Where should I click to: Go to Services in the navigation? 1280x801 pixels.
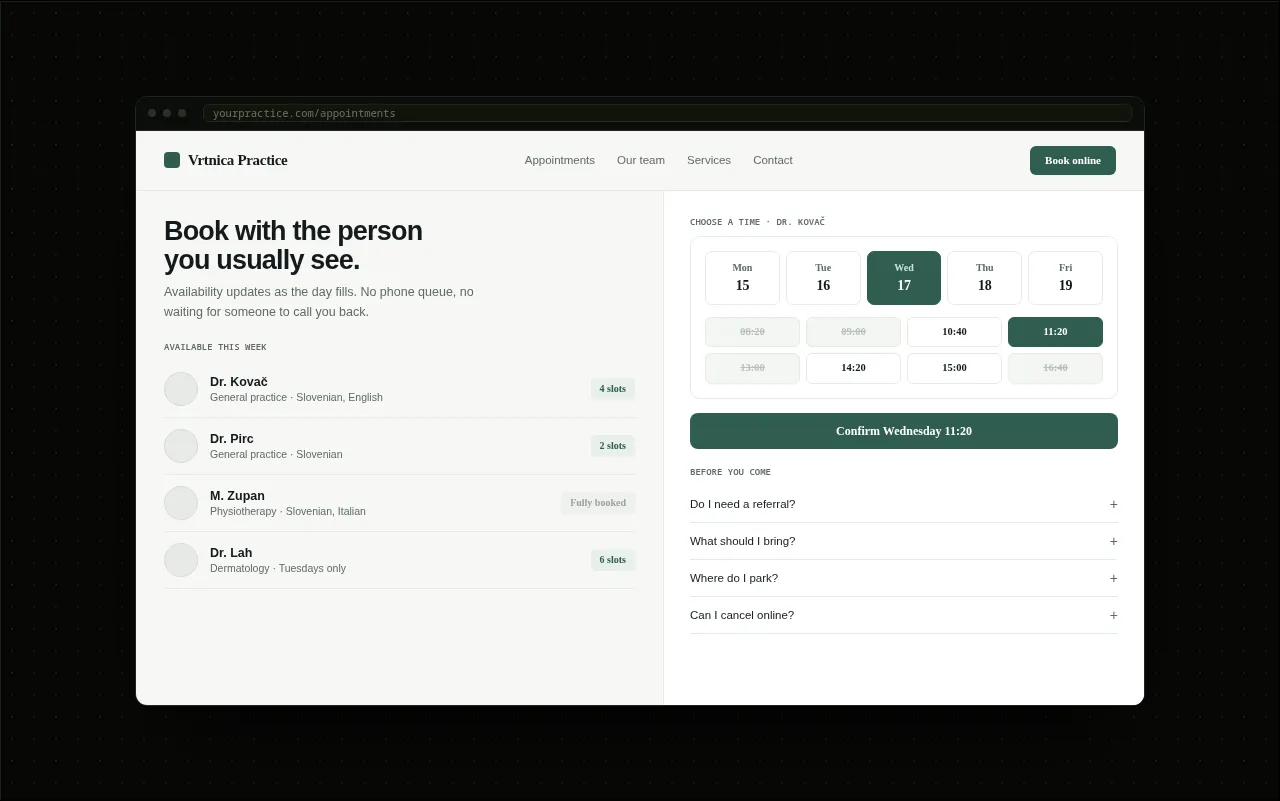(x=709, y=160)
